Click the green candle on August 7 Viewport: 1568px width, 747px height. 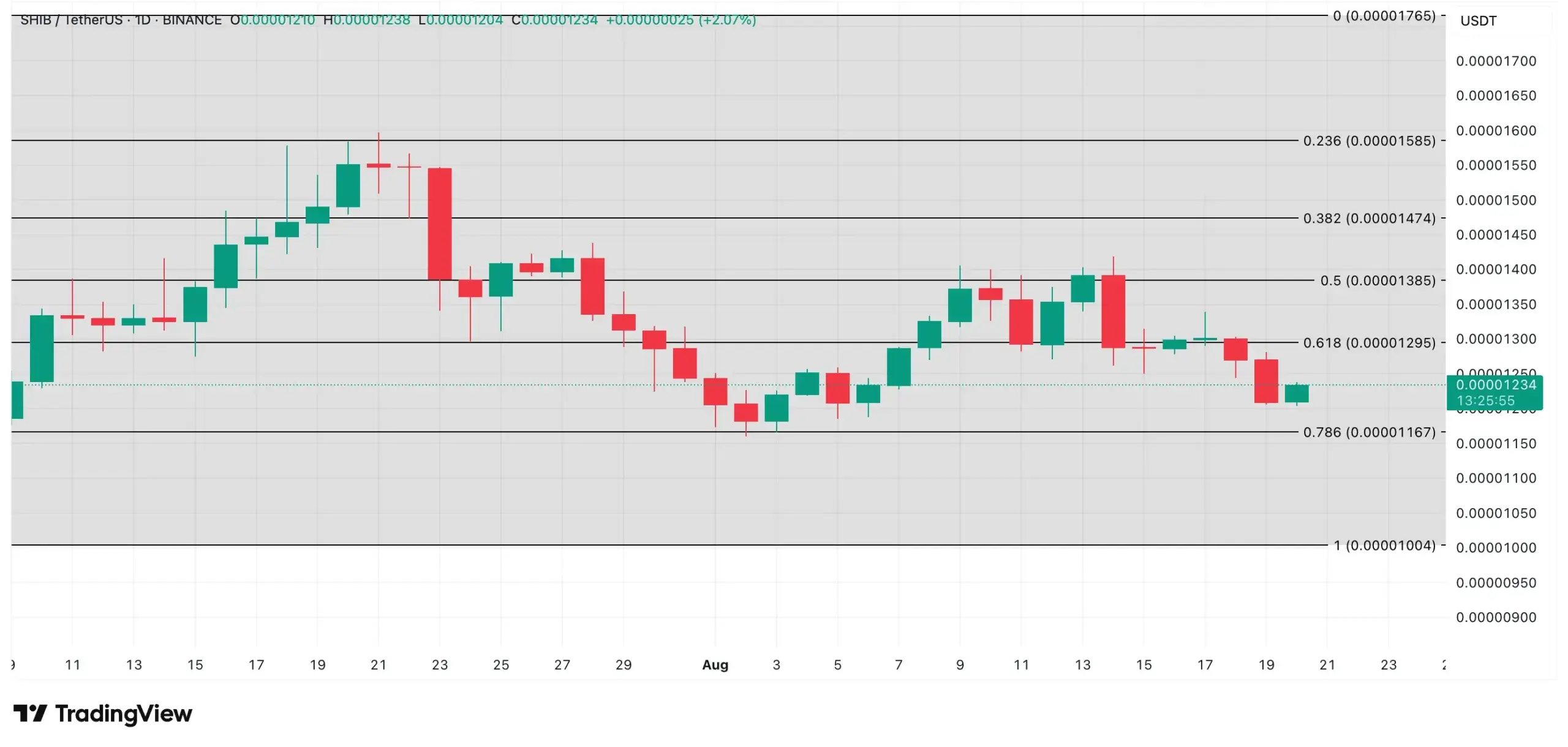point(899,367)
